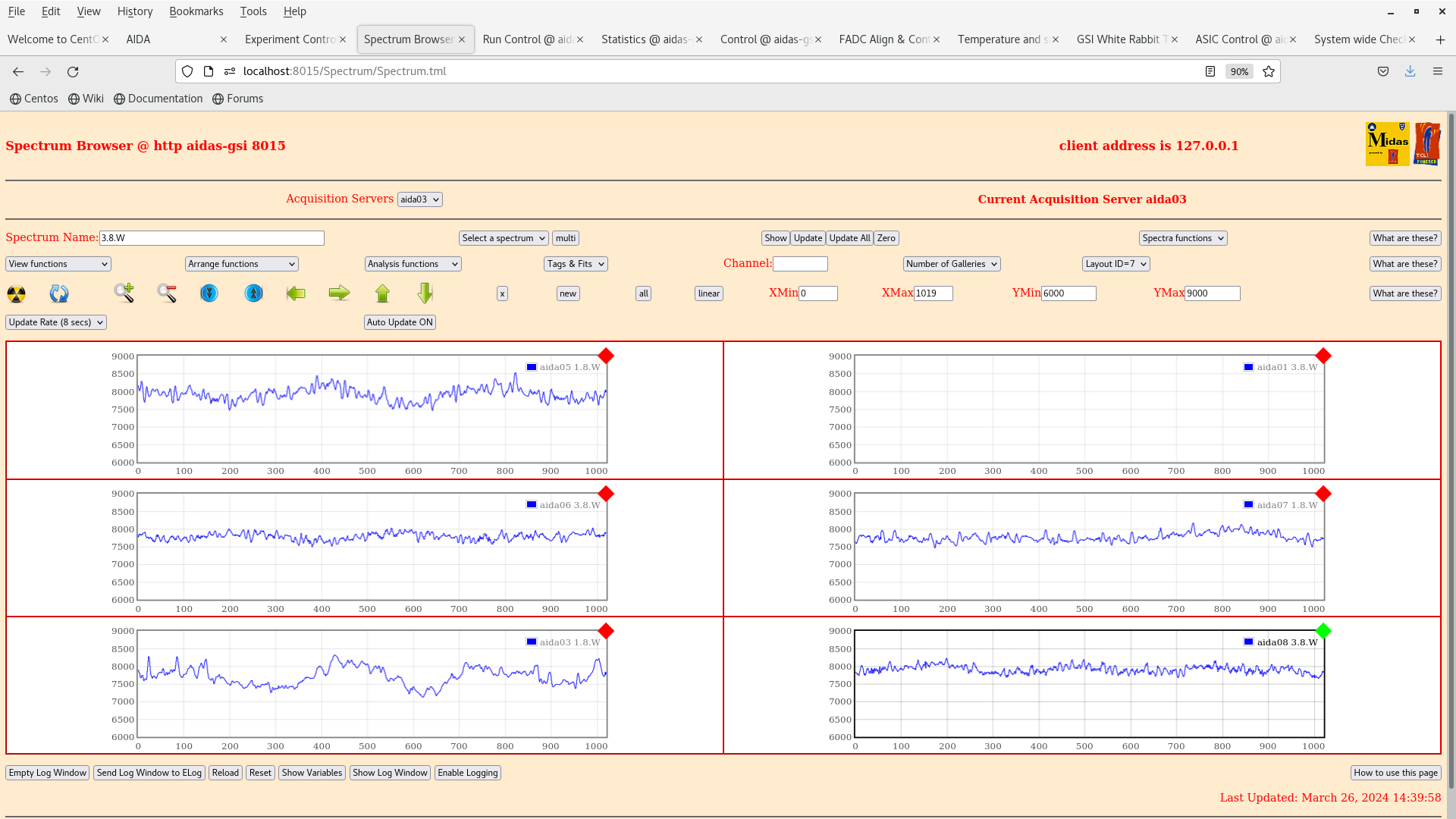
Task: Click the shield tracking protection icon
Action: (187, 71)
